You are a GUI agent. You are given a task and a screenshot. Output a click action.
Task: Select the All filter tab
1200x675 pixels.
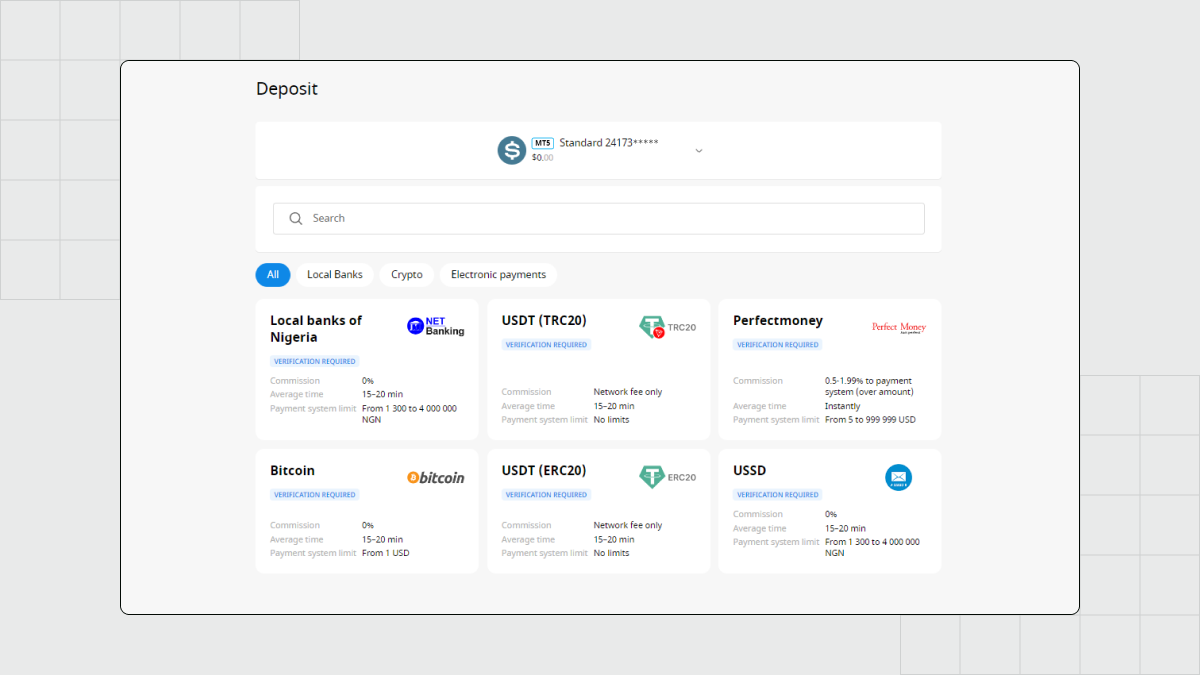pyautogui.click(x=273, y=275)
